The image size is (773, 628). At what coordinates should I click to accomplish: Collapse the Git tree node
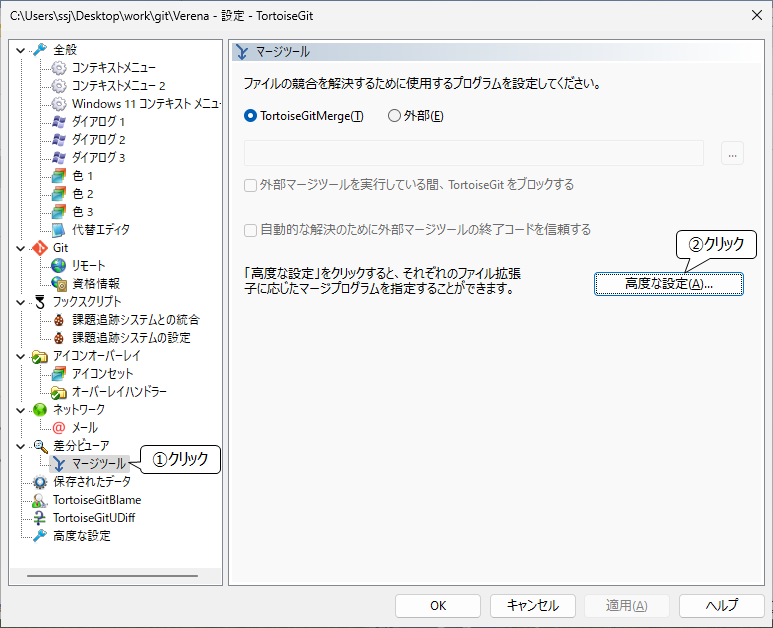click(x=21, y=248)
